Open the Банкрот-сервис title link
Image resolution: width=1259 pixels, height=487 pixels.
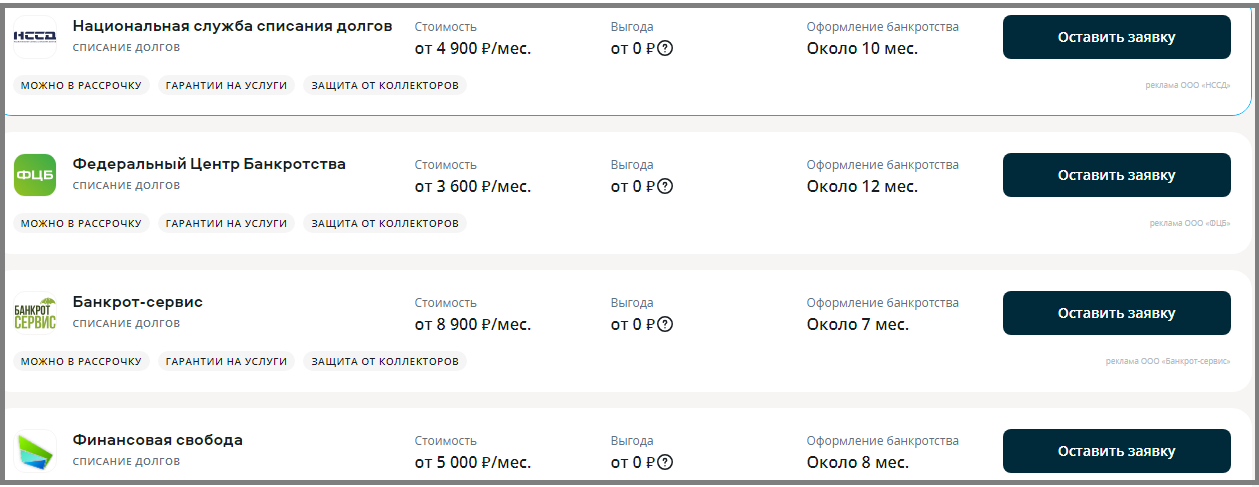tap(138, 302)
